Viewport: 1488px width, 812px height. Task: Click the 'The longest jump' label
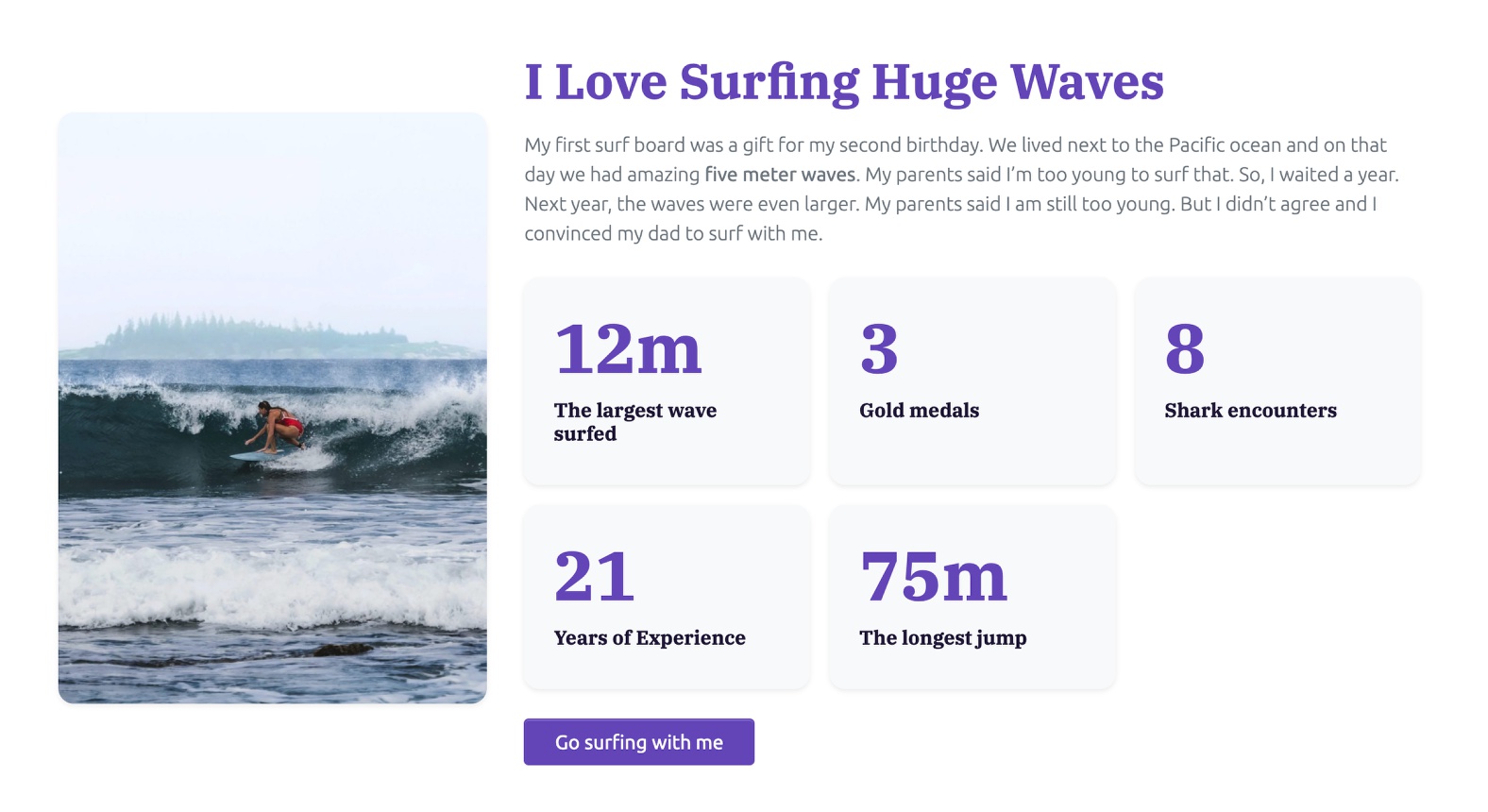coord(942,639)
